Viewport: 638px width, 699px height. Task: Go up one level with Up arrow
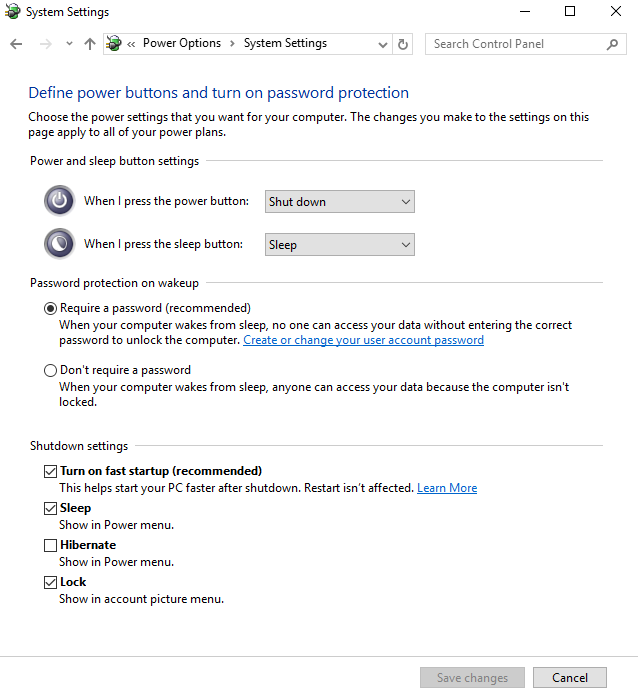click(x=90, y=44)
